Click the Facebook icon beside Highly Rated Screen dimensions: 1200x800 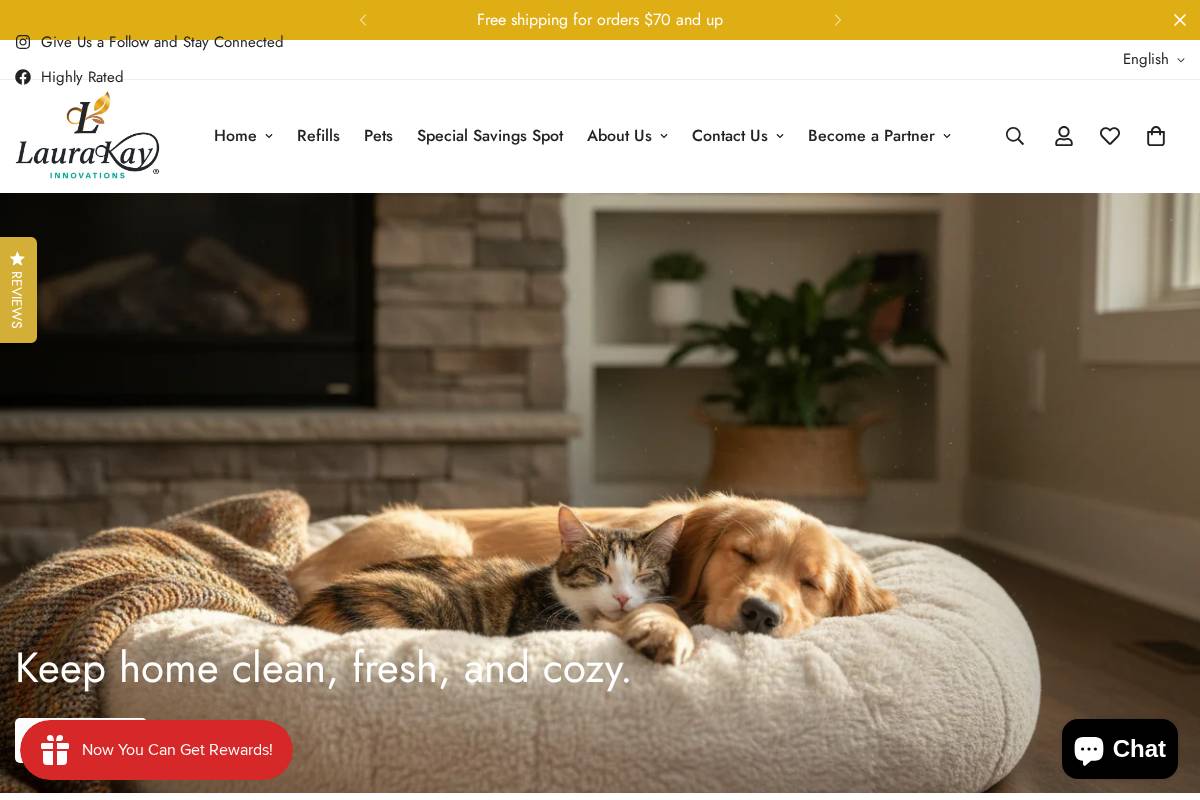tap(23, 77)
